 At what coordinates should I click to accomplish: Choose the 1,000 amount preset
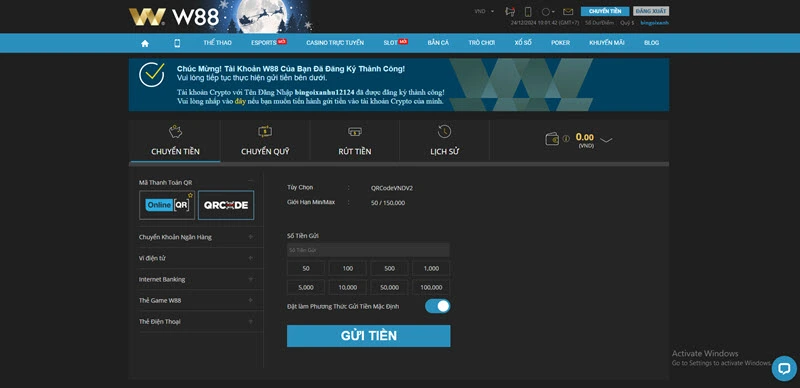(431, 269)
